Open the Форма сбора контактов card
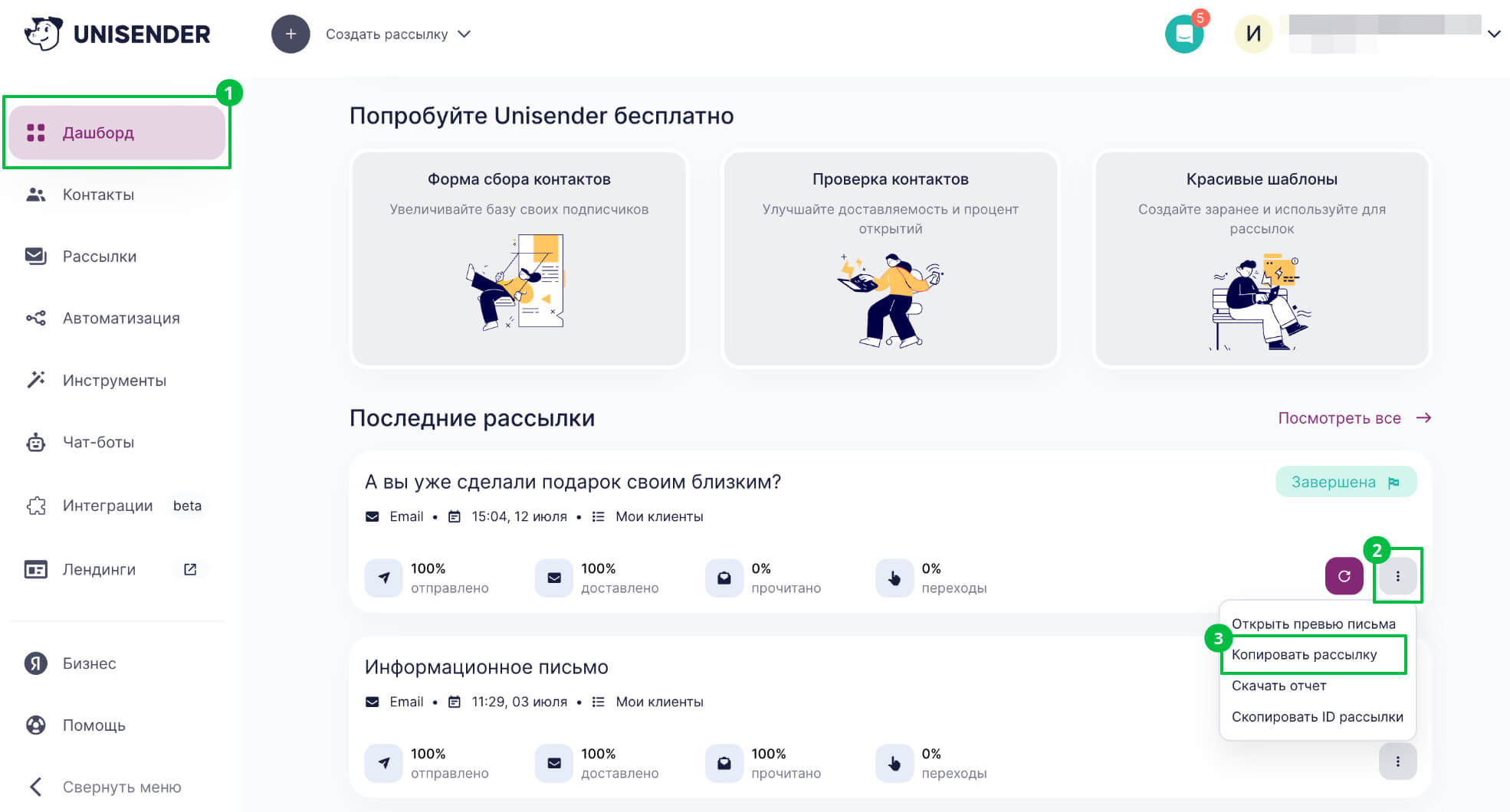The width and height of the screenshot is (1510, 812). [x=519, y=259]
